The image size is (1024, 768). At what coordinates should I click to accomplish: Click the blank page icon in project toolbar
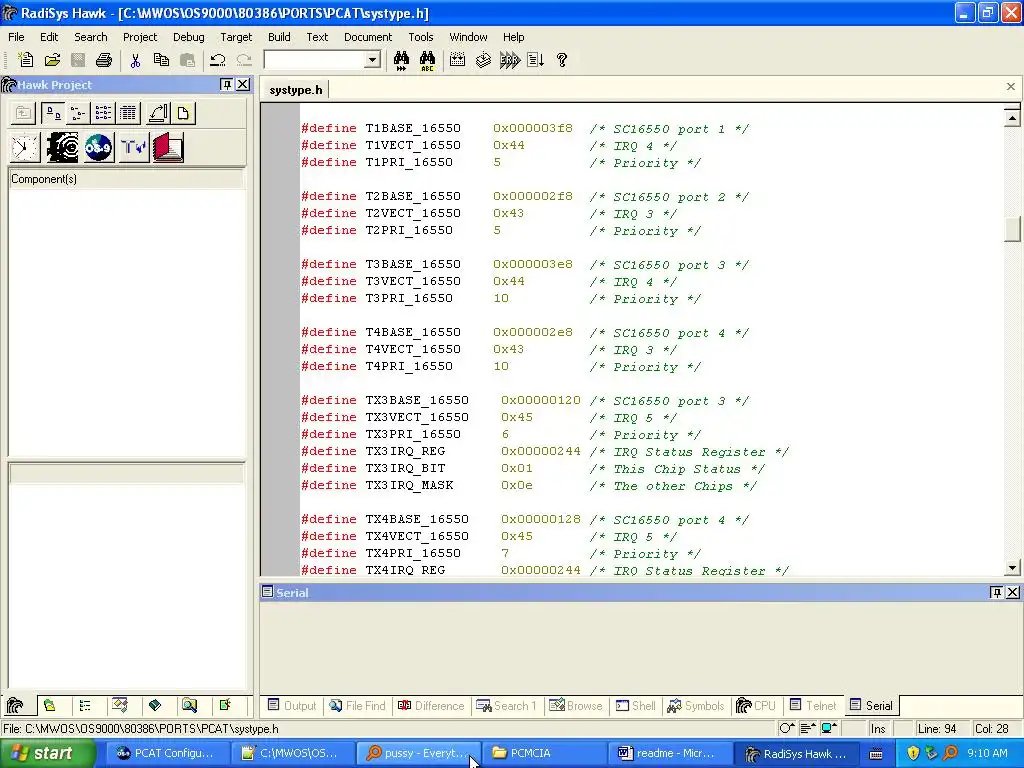pyautogui.click(x=184, y=113)
